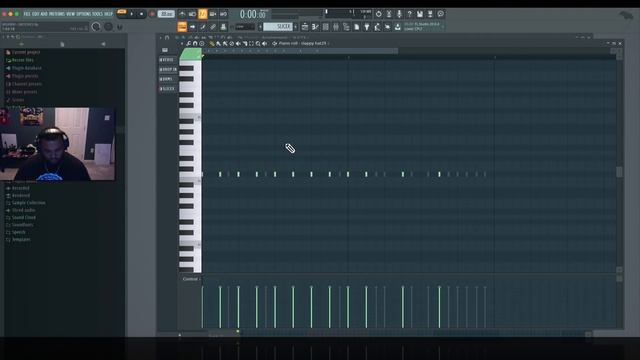
Task: Click the arrow right of SLICEX pattern name
Action: (x=296, y=27)
